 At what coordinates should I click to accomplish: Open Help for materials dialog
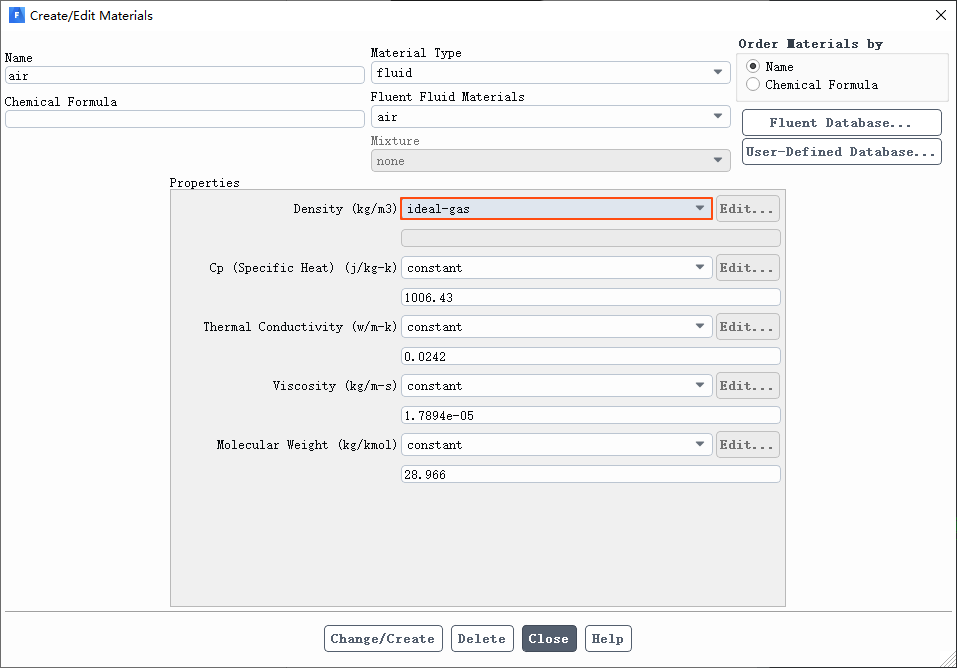(607, 639)
